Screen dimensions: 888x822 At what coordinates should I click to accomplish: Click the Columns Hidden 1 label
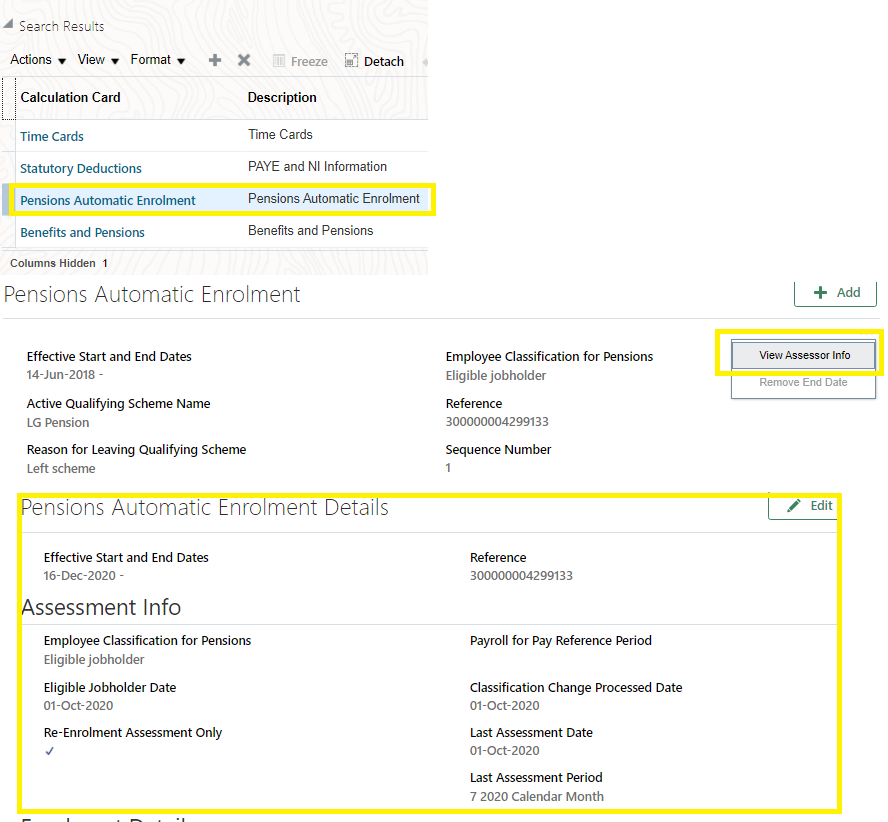(55, 263)
